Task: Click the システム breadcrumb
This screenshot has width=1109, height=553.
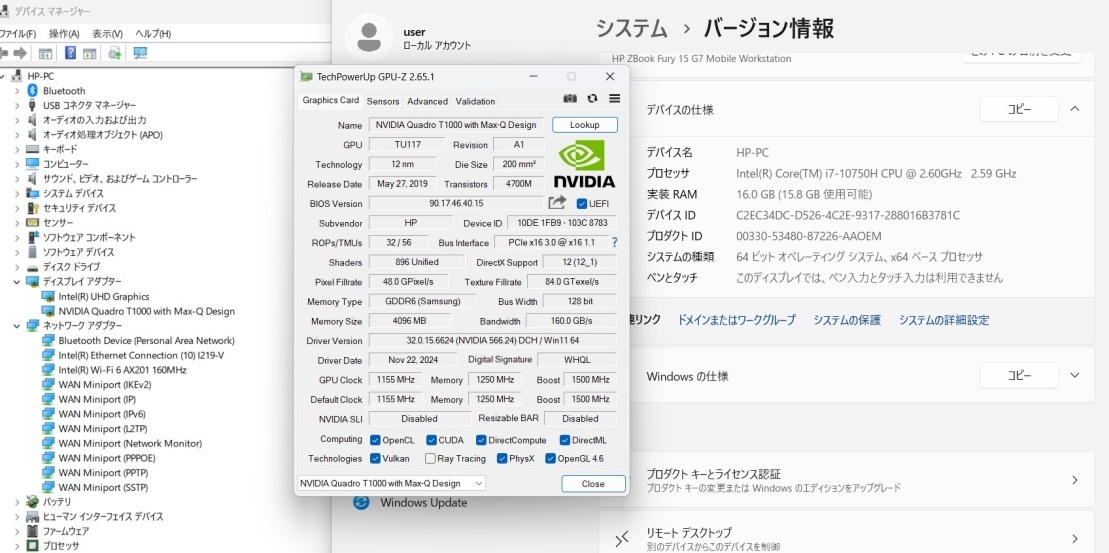Action: tap(631, 28)
